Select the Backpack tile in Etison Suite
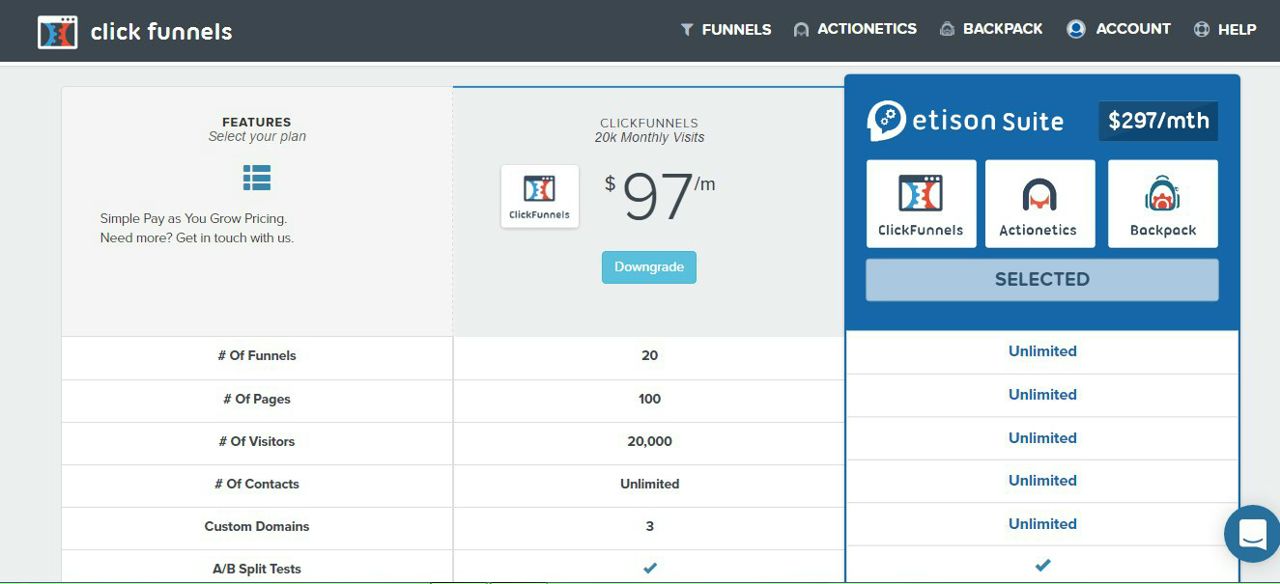Viewport: 1280px width, 584px height. pos(1163,204)
